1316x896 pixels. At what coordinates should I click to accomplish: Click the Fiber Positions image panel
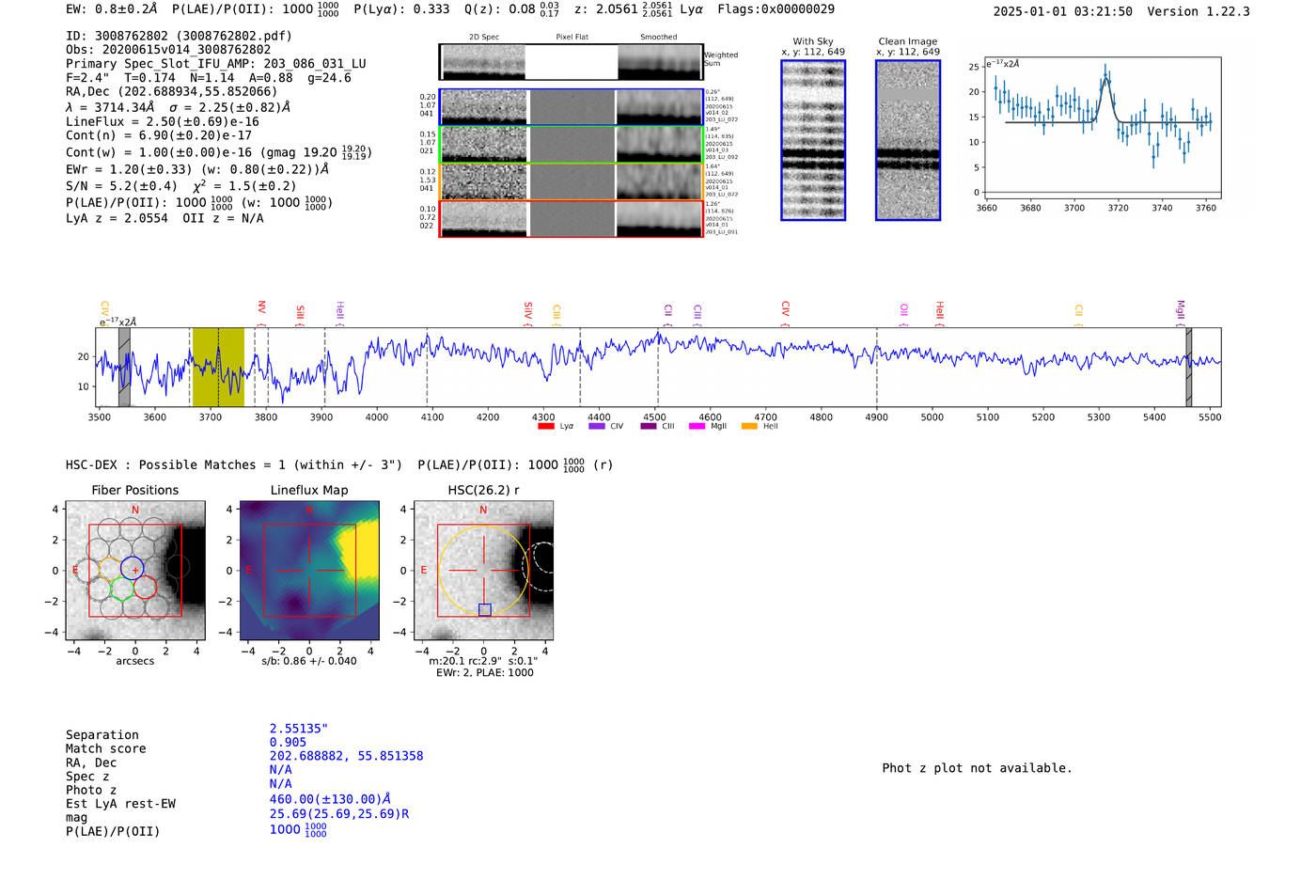pyautogui.click(x=134, y=570)
